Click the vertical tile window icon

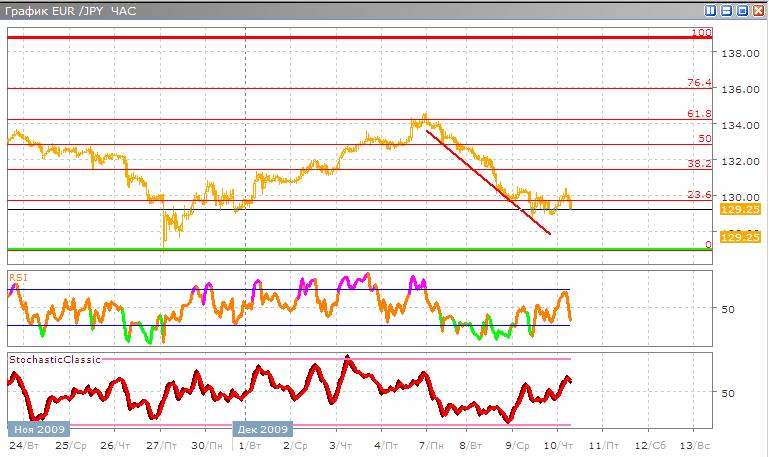coord(711,10)
